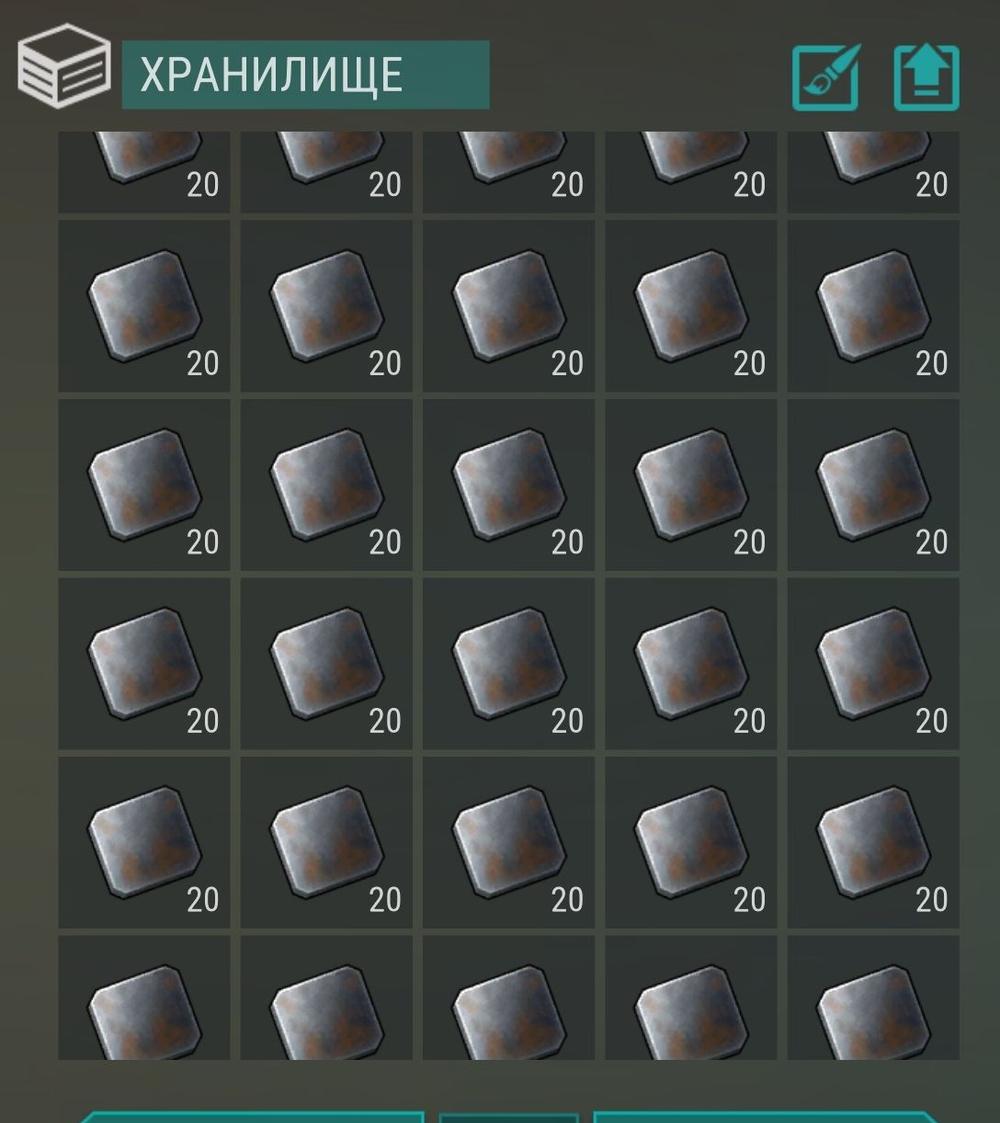
Task: Select middle metal plate in third fully visible row
Action: [509, 664]
